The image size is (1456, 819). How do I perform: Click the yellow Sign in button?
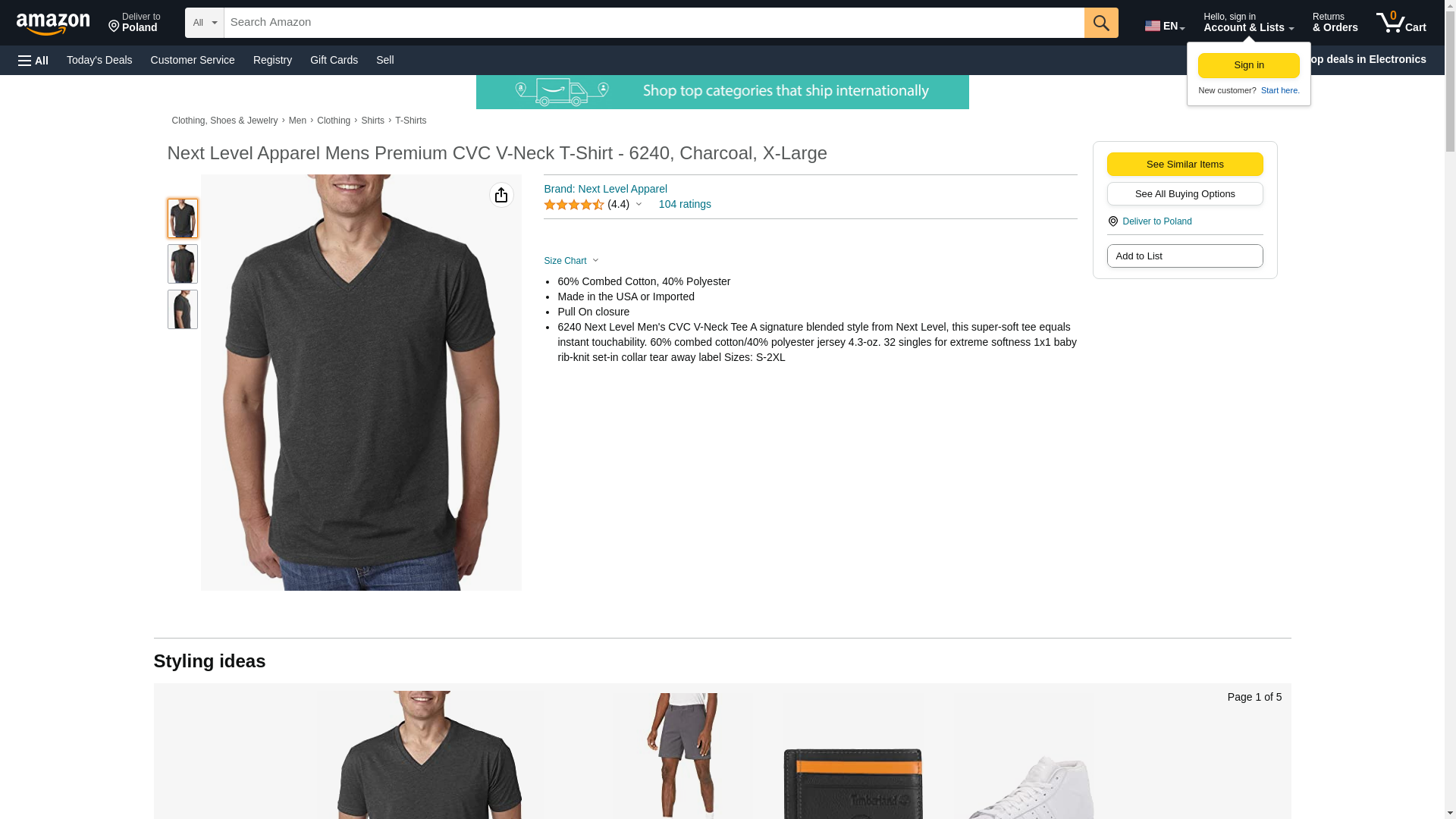[1248, 65]
